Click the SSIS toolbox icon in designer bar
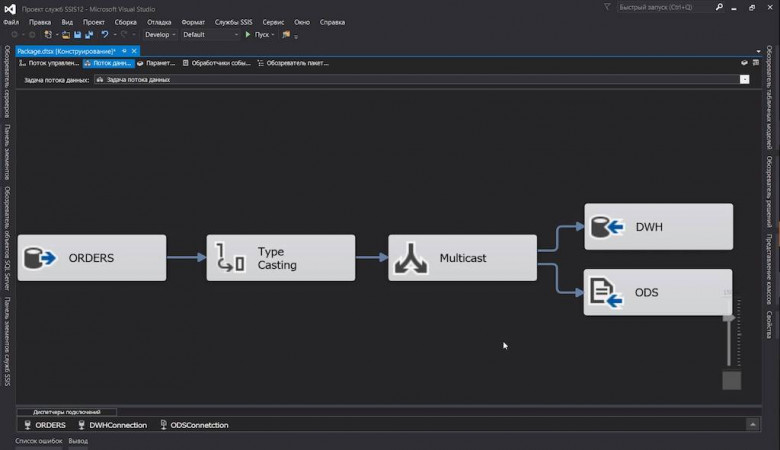Viewport: 780px width, 450px height. (744, 63)
